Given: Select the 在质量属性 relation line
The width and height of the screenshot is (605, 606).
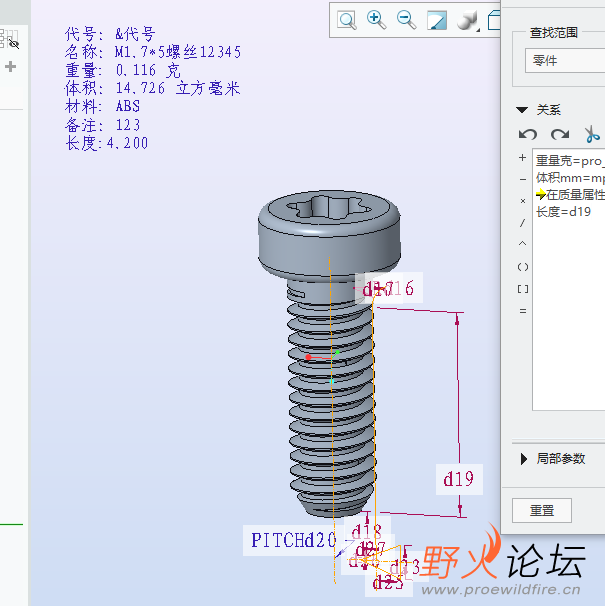Looking at the screenshot, I should click(x=569, y=195).
